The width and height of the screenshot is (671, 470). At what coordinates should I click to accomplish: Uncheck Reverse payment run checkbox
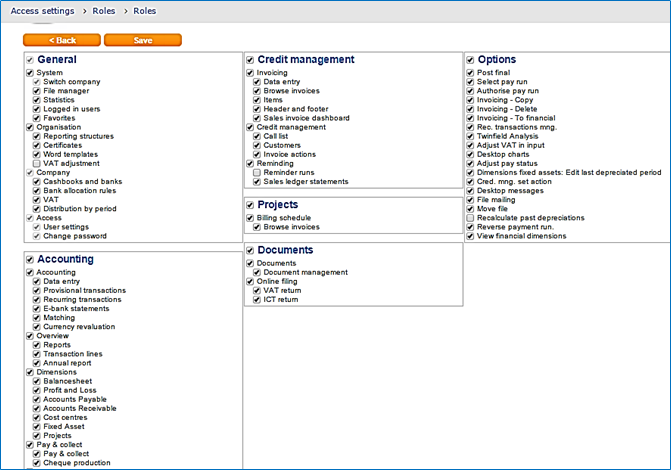point(470,227)
